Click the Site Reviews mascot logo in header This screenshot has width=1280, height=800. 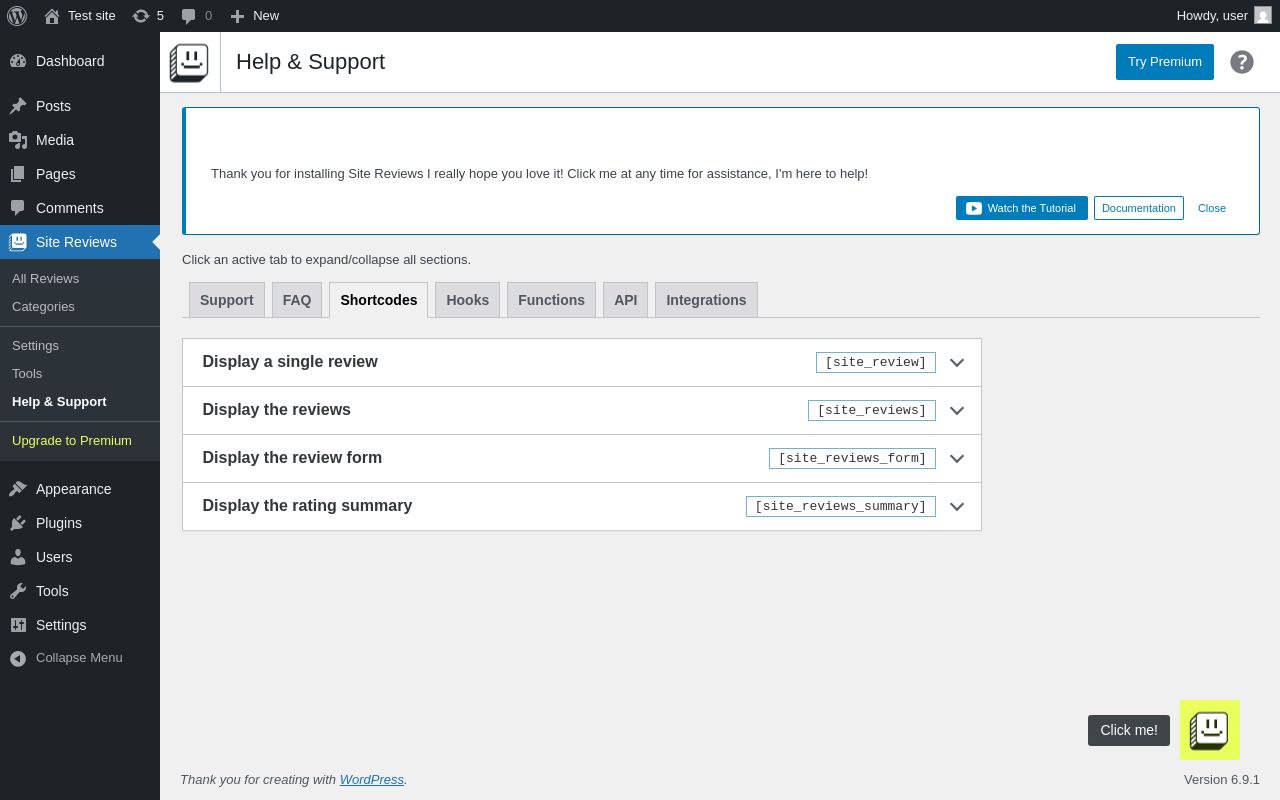pos(189,62)
